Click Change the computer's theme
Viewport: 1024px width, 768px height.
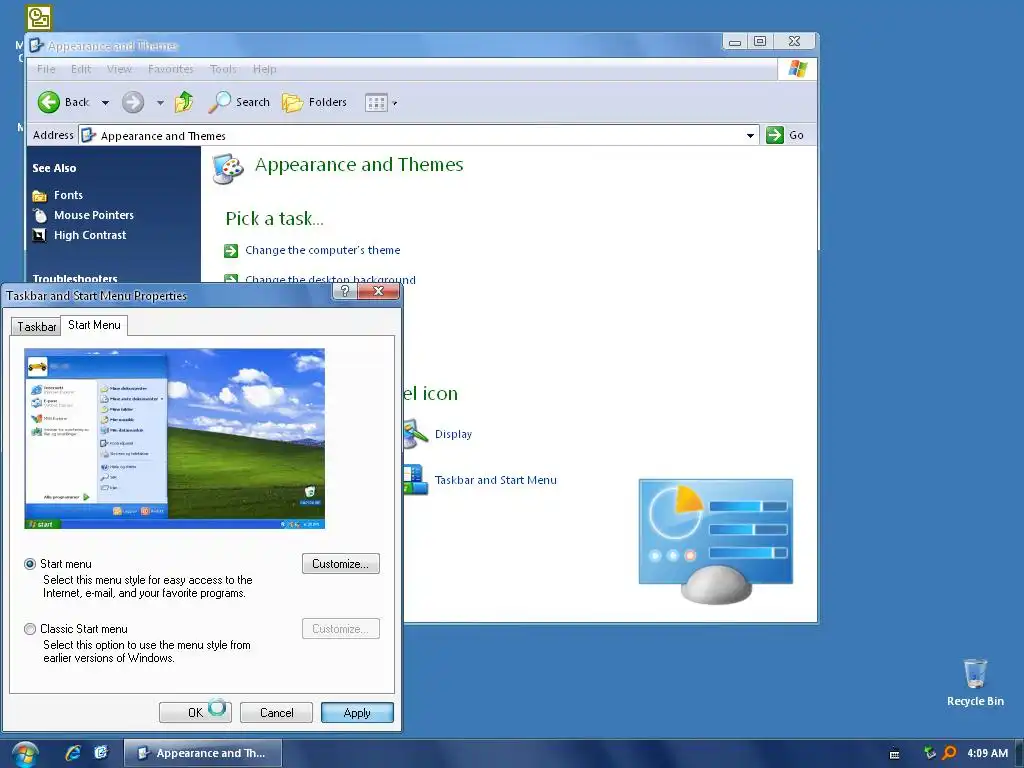(323, 250)
